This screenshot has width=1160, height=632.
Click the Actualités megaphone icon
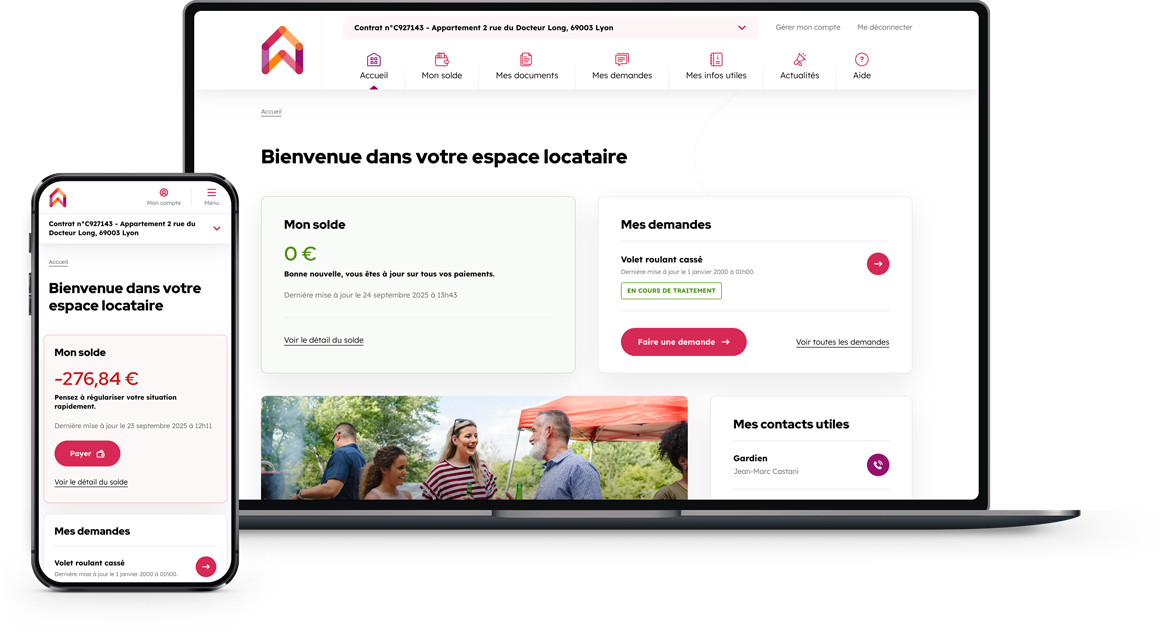click(x=799, y=60)
